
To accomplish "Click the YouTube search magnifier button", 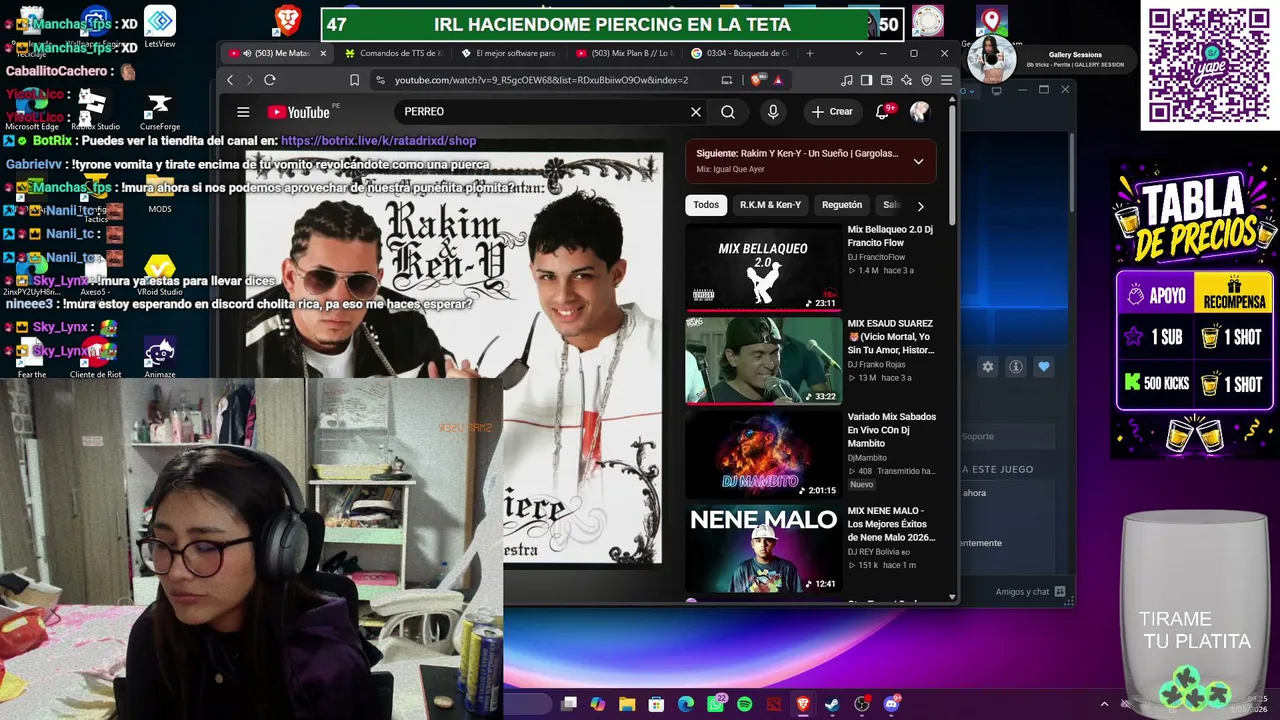I will [x=728, y=112].
